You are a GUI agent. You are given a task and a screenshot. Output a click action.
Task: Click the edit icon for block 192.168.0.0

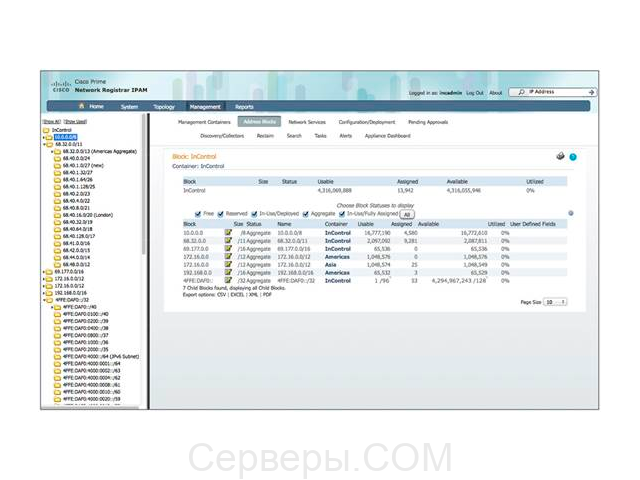click(228, 272)
